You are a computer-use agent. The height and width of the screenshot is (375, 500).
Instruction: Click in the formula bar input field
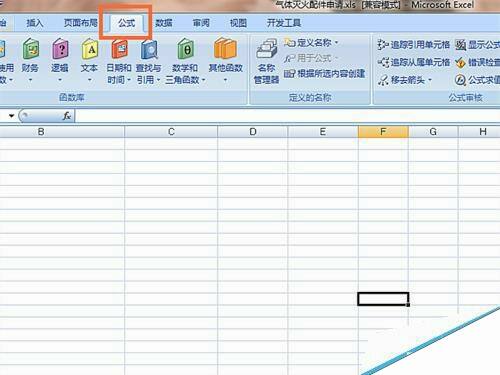[287, 116]
